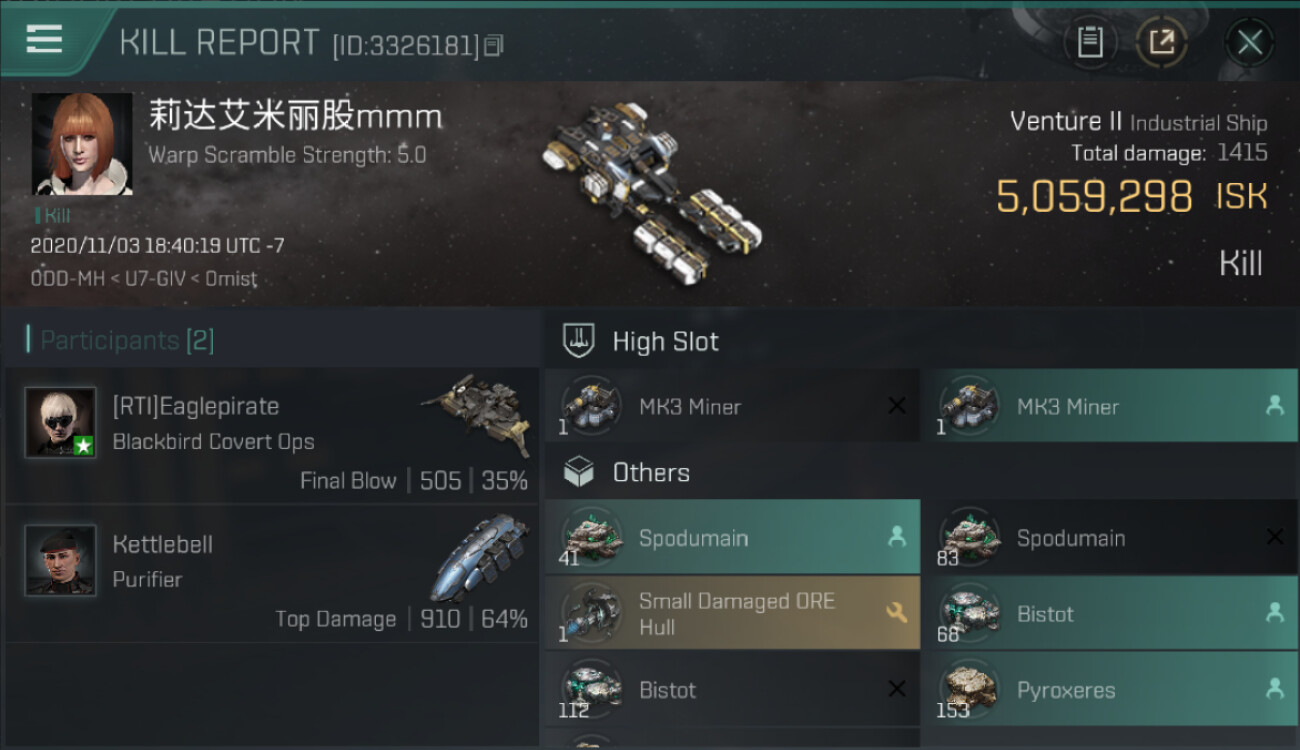This screenshot has width=1300, height=750.
Task: Select the dropped MK3 Miner item
Action: click(1110, 407)
